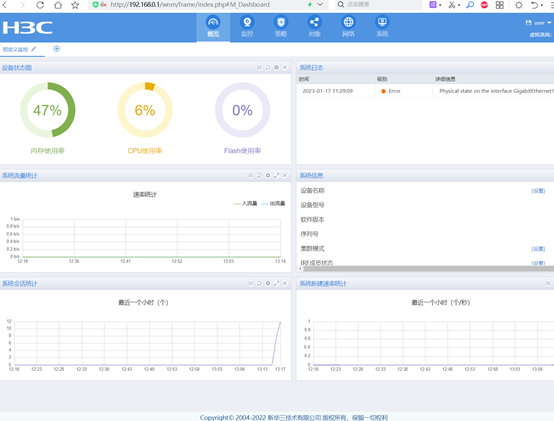Click the red adblock extension icon
The height and width of the screenshot is (421, 554).
(484, 5)
